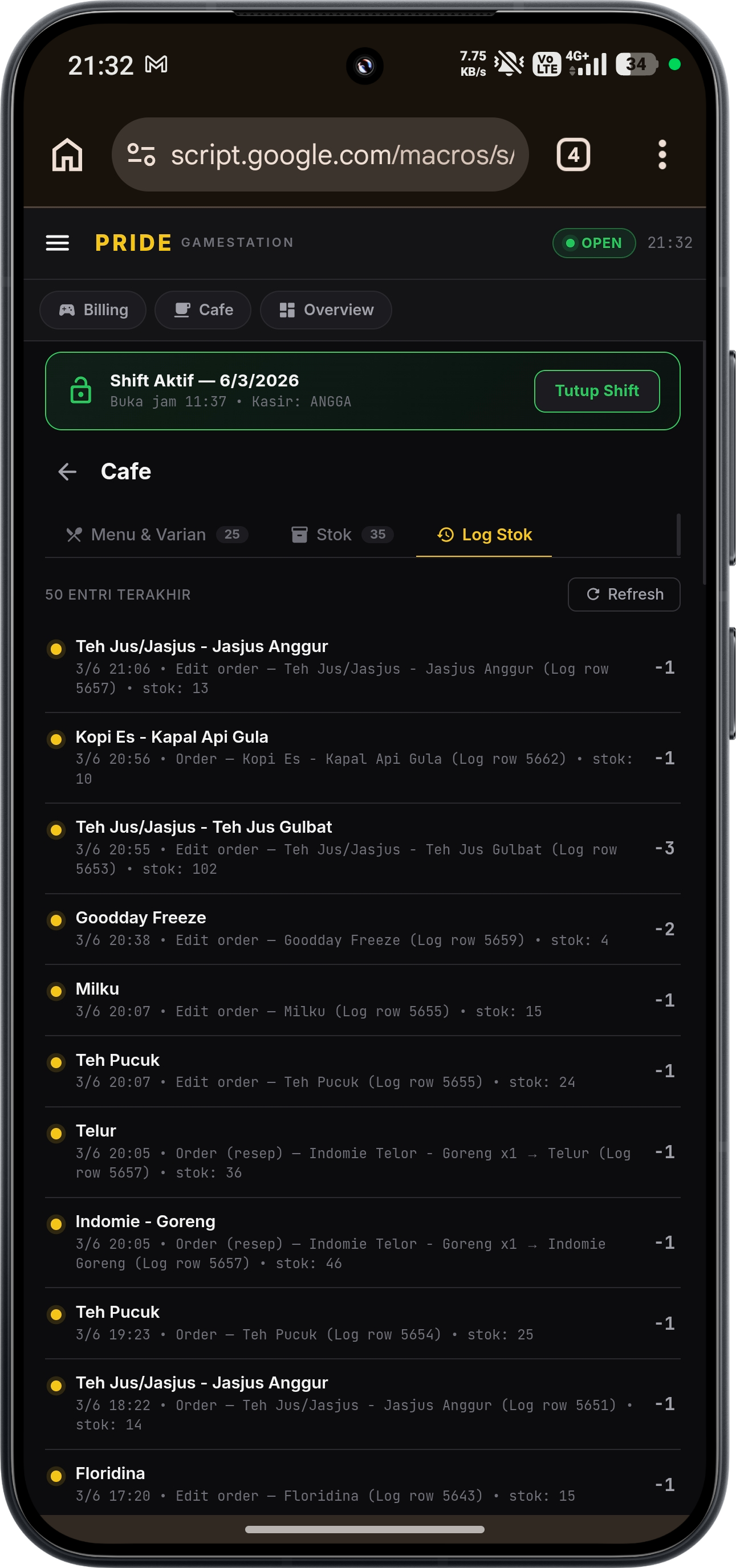Open the hamburger navigation menu

tap(57, 243)
